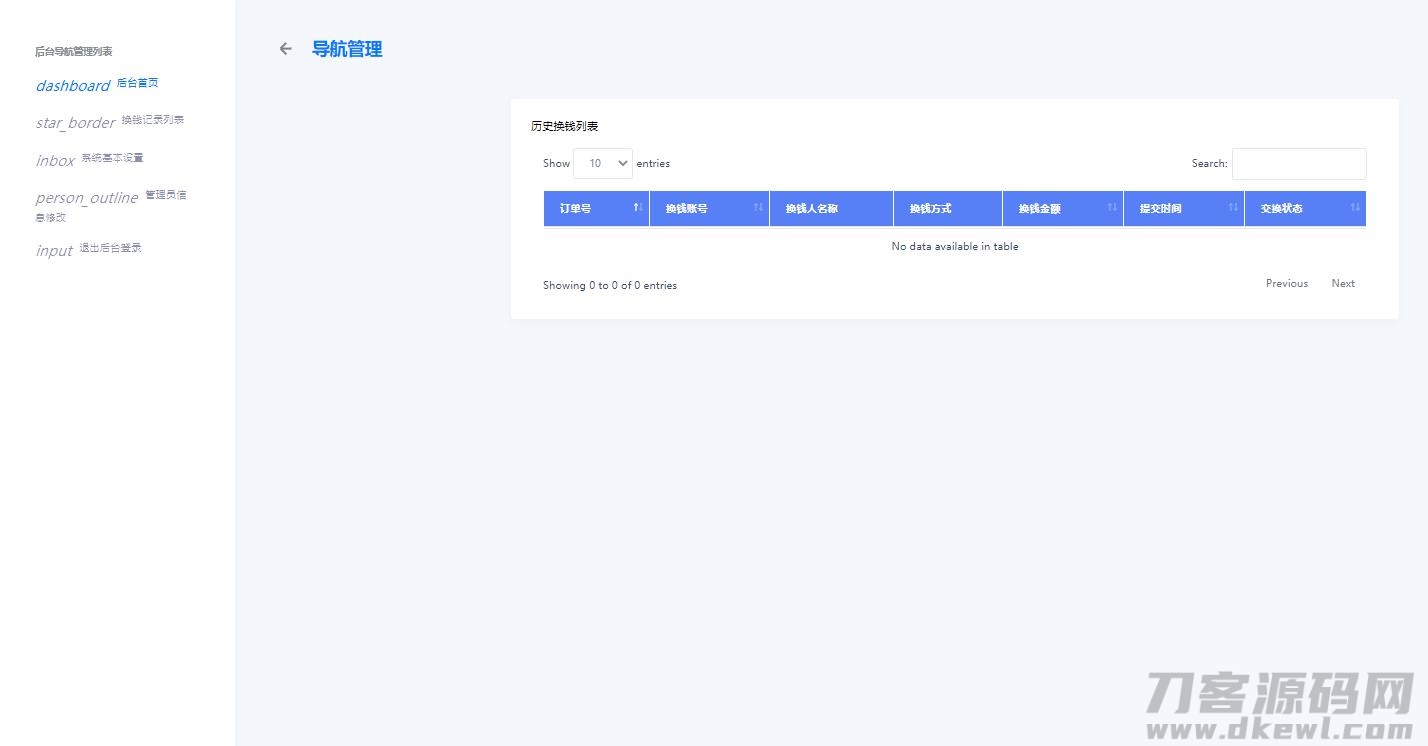The image size is (1428, 746).
Task: Open 系统基本设置 menu item
Action: [112, 158]
